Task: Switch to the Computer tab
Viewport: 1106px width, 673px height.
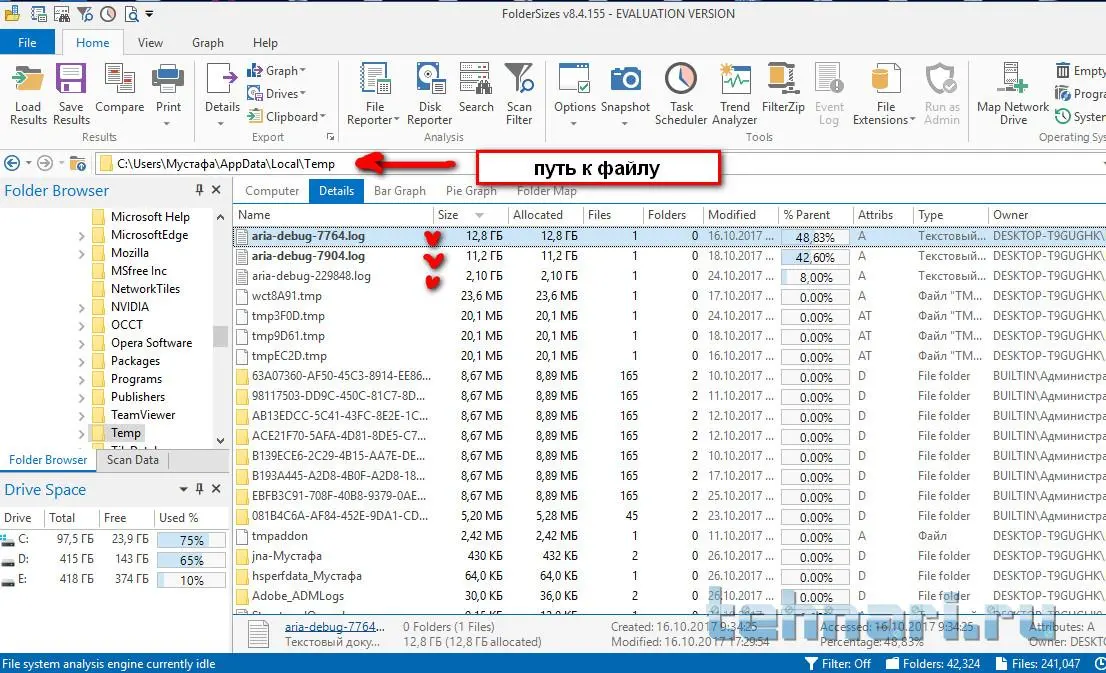Action: click(x=272, y=190)
